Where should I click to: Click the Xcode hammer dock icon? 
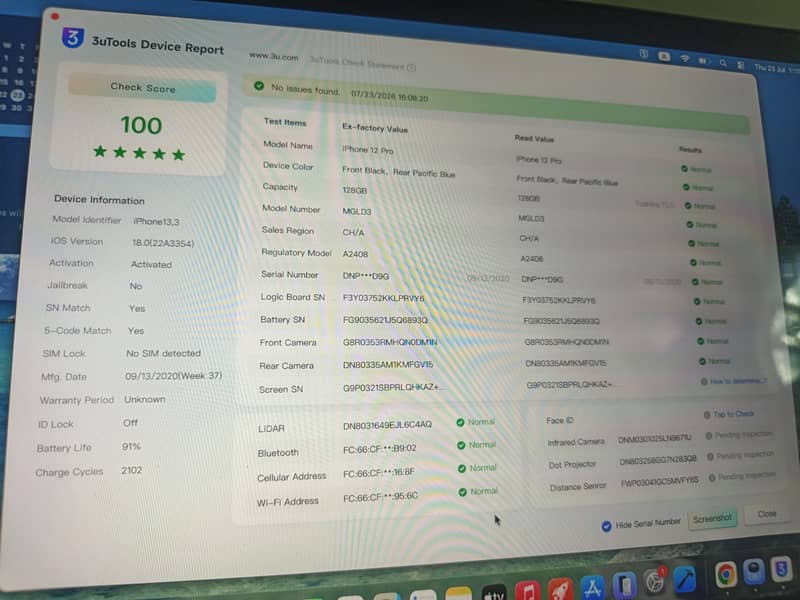[x=685, y=578]
